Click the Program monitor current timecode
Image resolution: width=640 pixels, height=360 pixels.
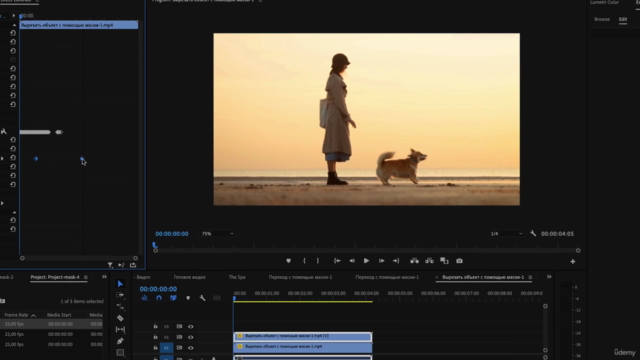pyautogui.click(x=171, y=233)
